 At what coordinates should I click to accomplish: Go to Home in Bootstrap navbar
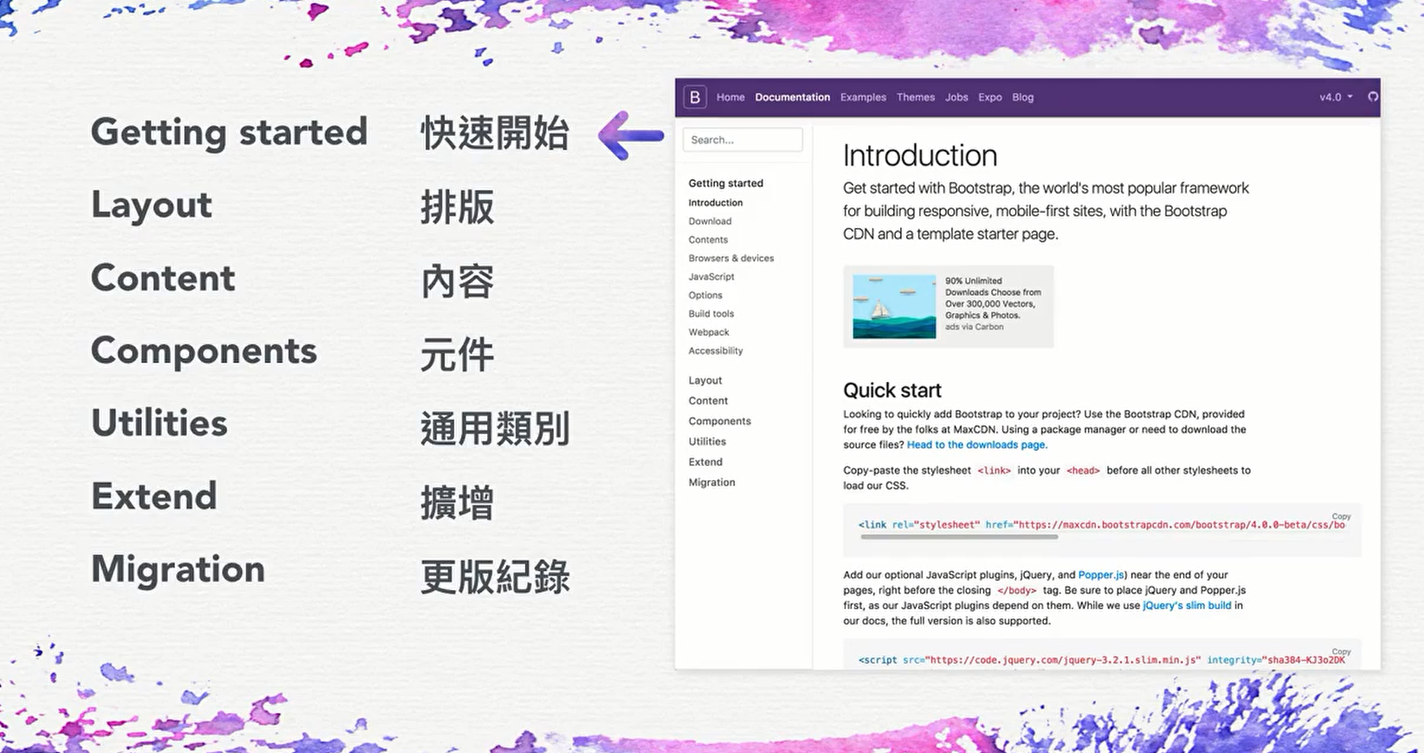point(730,97)
